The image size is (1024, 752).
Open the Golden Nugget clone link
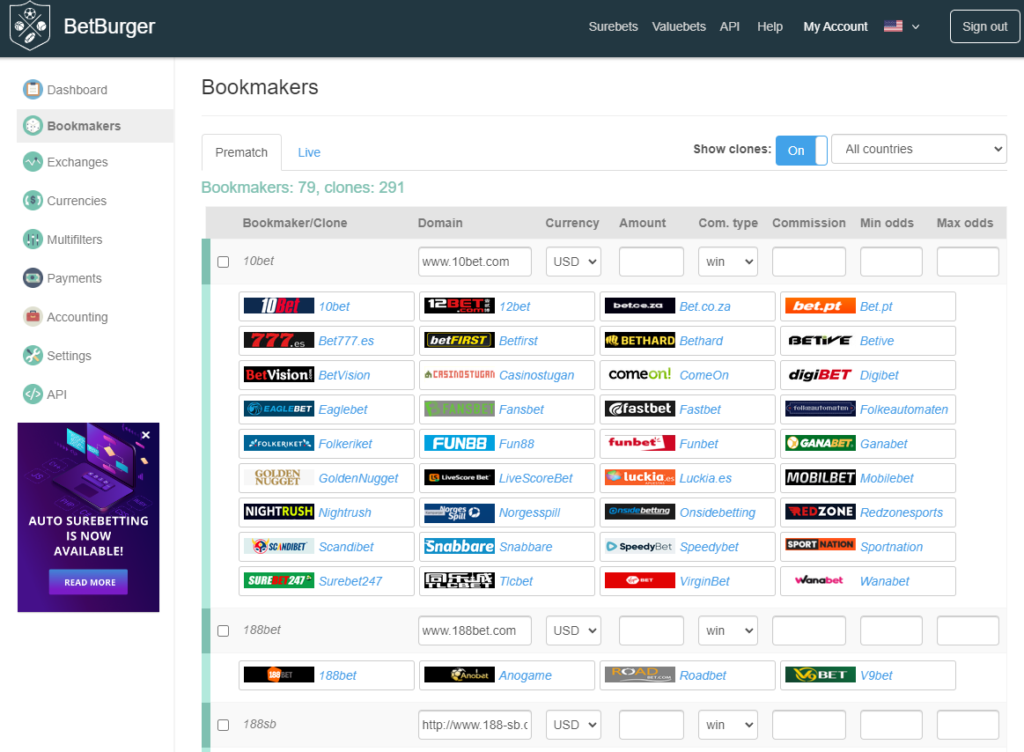coord(358,478)
